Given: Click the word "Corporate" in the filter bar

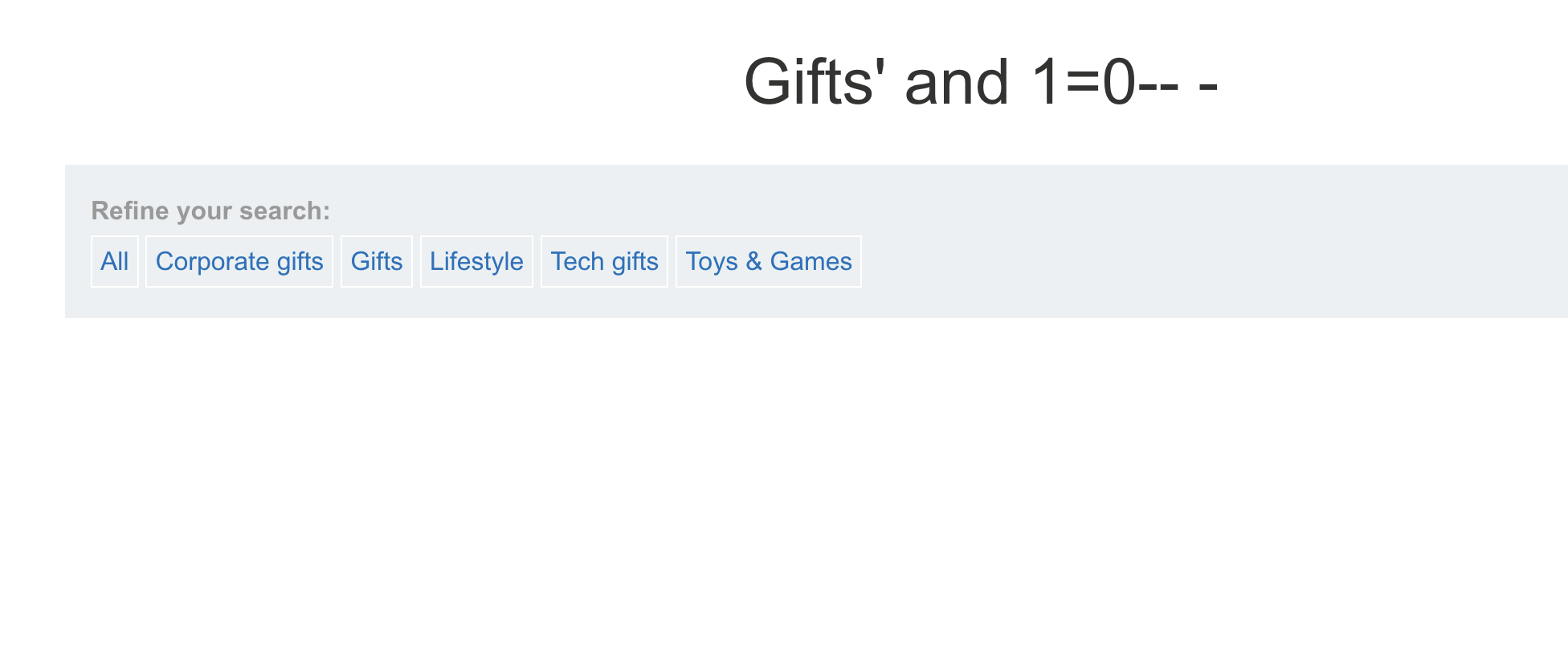Looking at the screenshot, I should tap(212, 261).
